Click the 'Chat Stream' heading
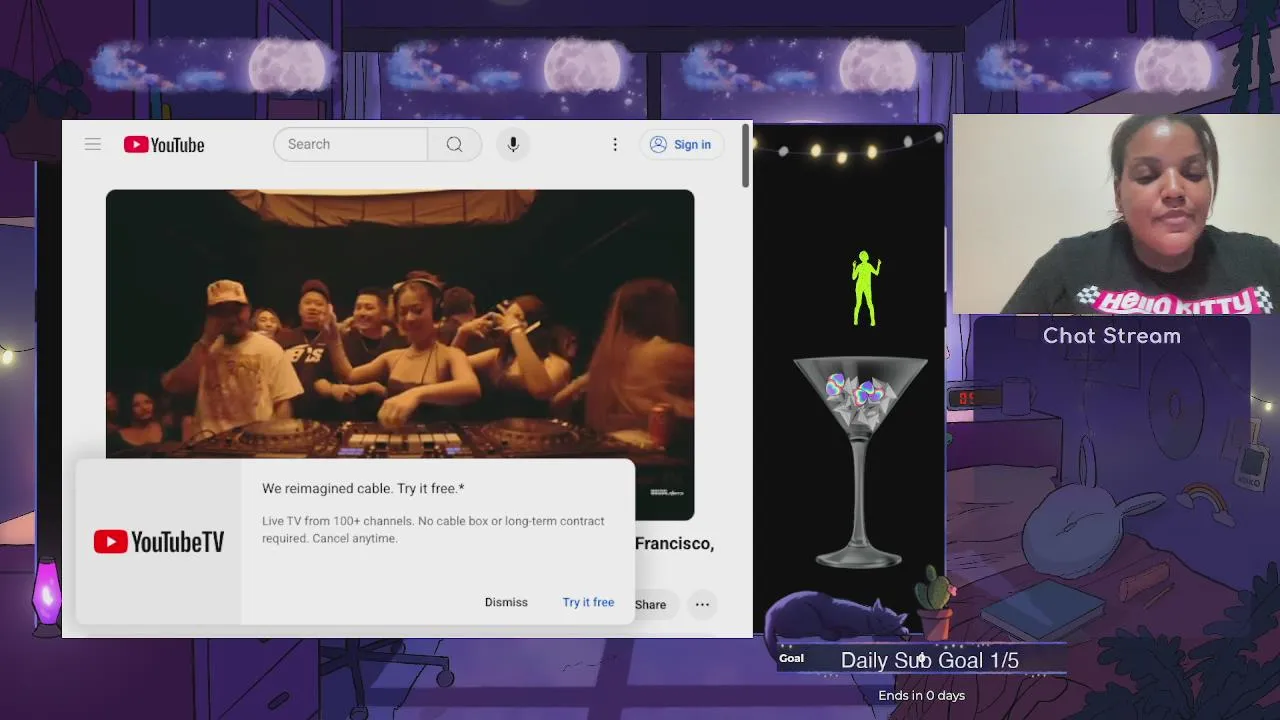1280x720 pixels. [x=1112, y=336]
